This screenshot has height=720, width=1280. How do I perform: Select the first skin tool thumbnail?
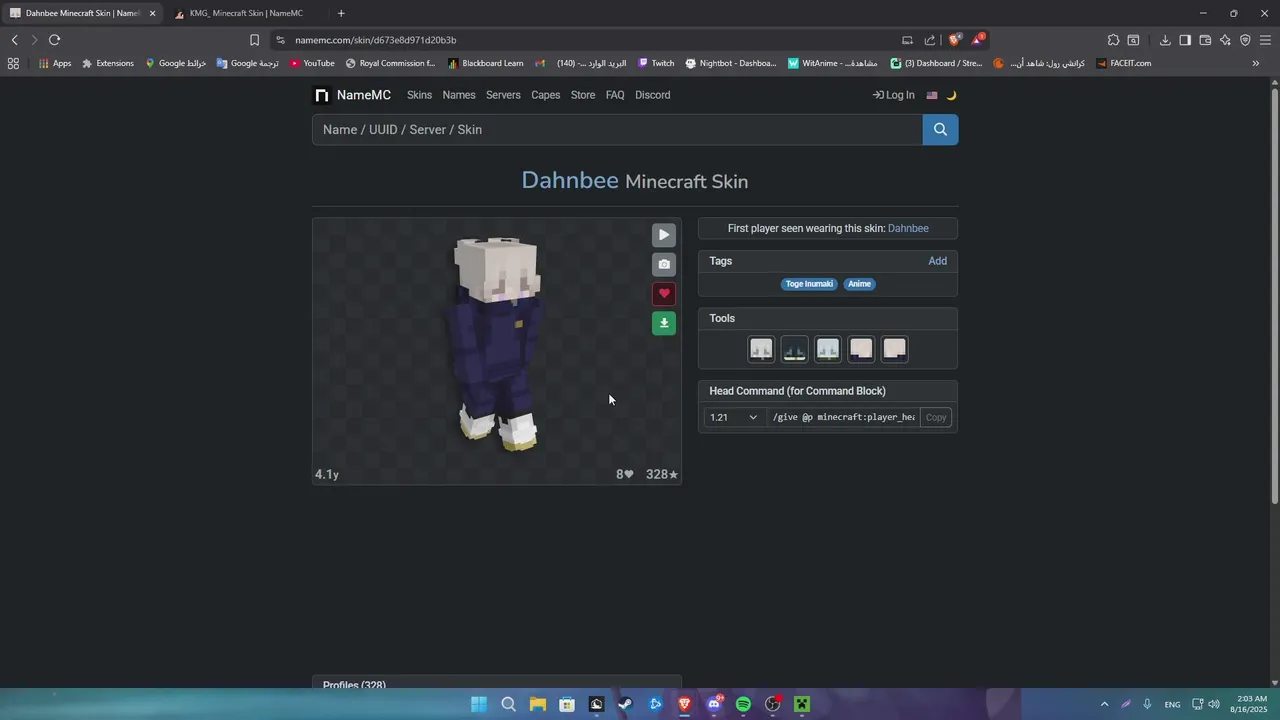(x=761, y=349)
